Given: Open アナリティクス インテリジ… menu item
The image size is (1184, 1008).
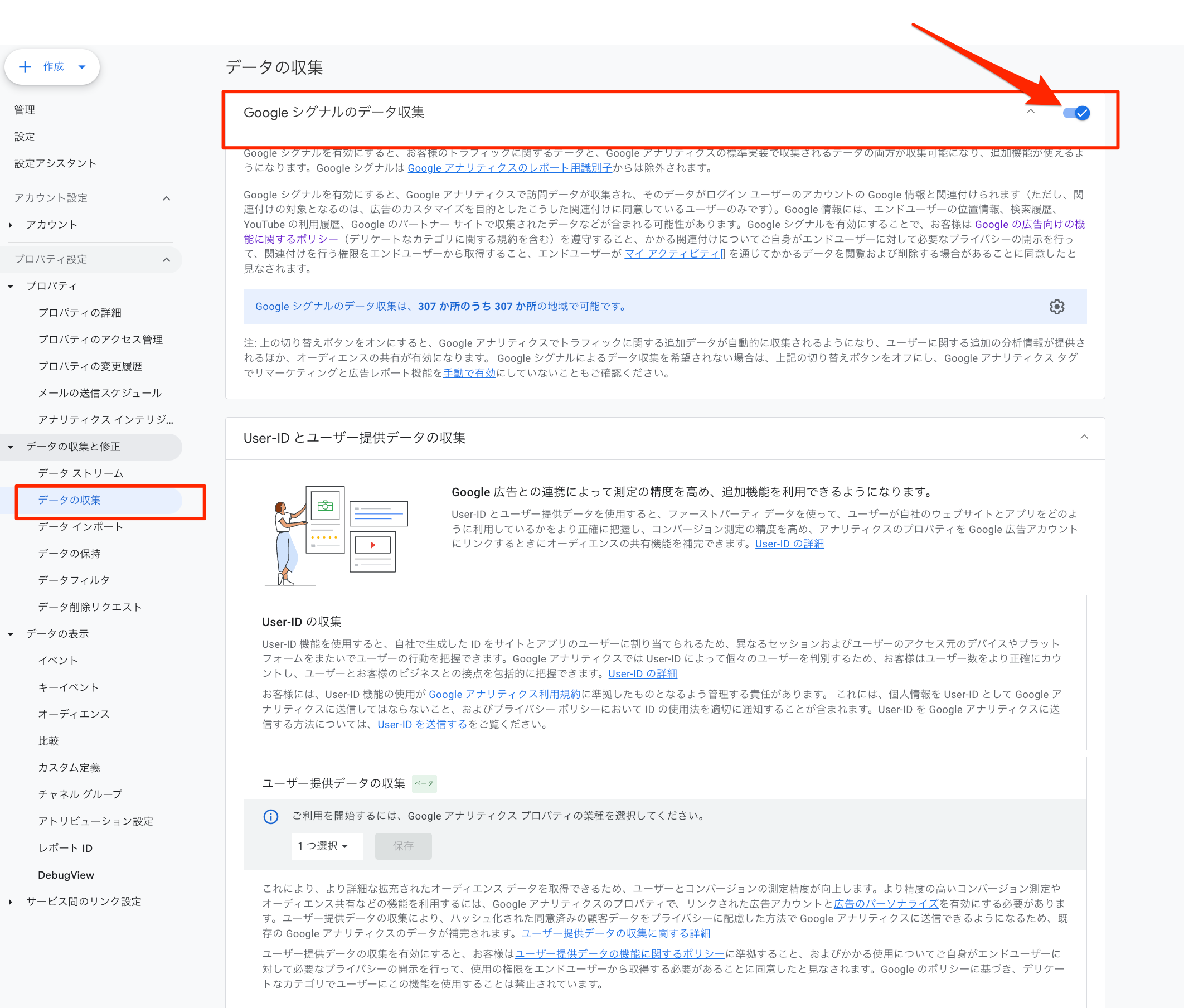Looking at the screenshot, I should coord(106,419).
